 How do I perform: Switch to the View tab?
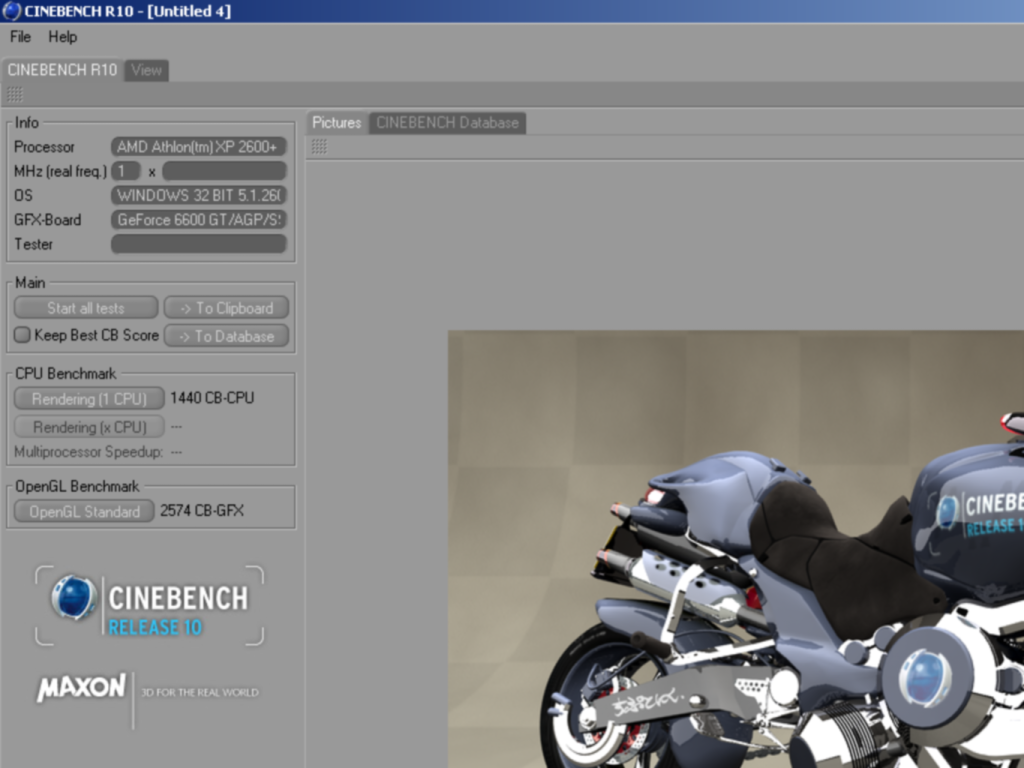tap(146, 71)
